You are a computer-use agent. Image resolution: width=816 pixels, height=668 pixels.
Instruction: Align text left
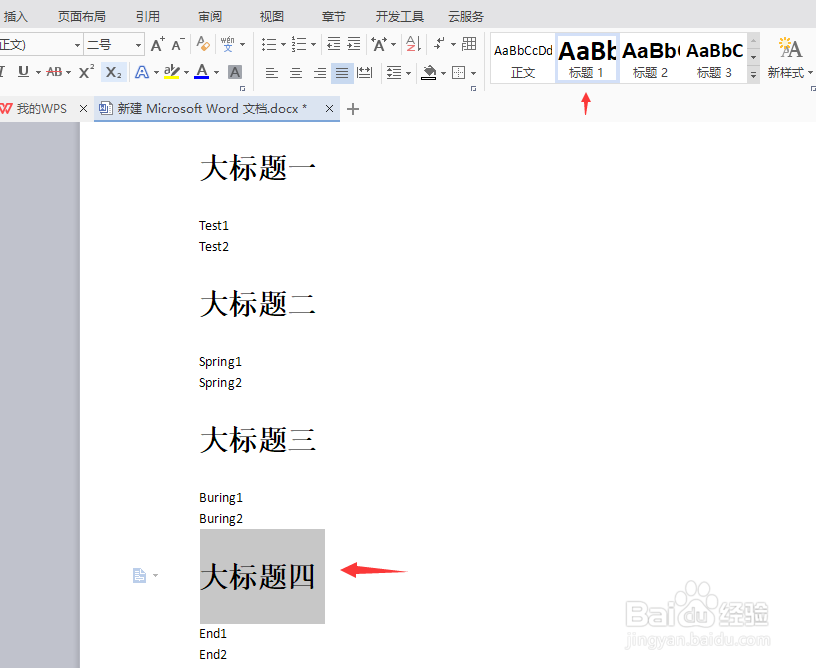click(272, 73)
